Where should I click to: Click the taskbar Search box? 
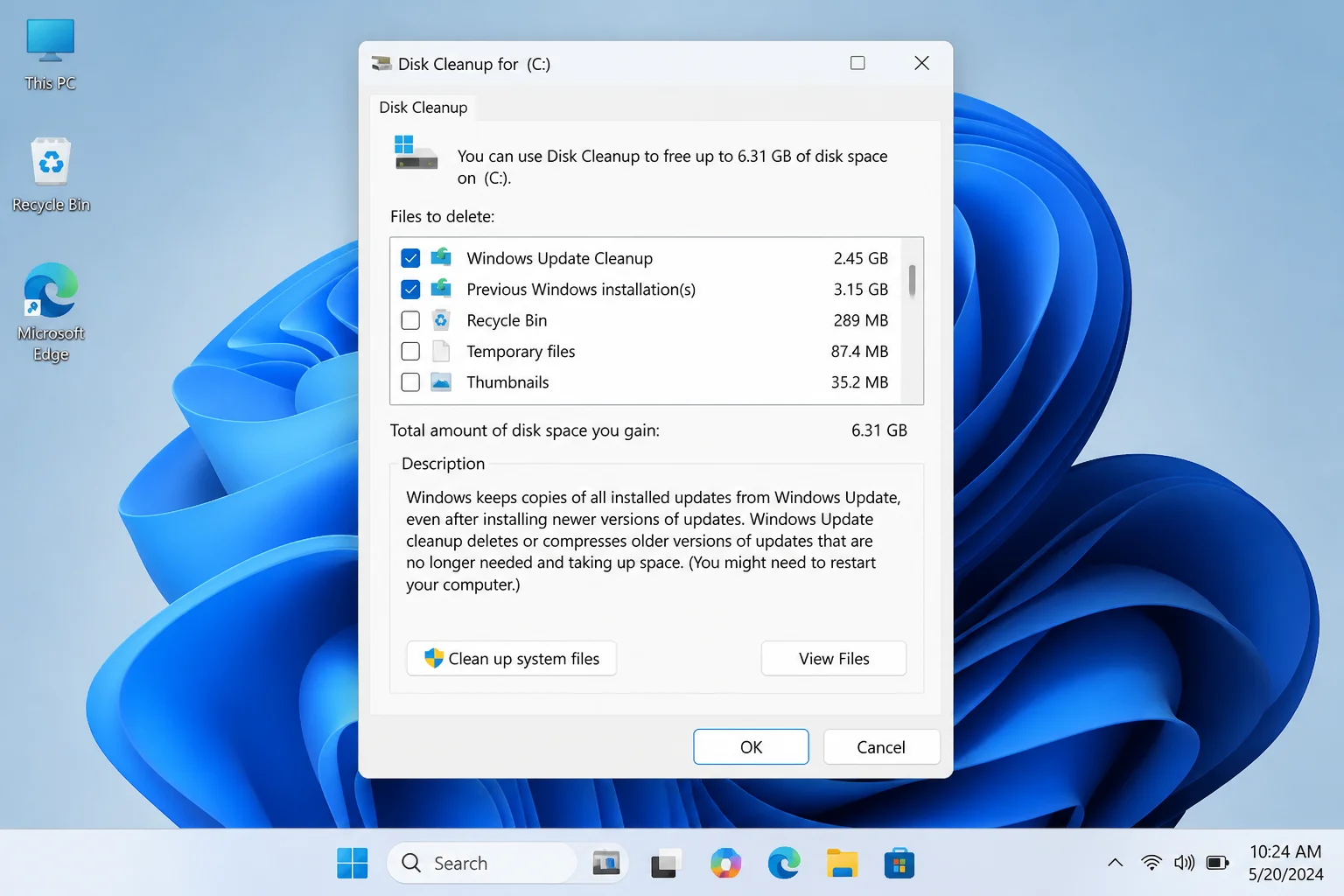click(482, 864)
